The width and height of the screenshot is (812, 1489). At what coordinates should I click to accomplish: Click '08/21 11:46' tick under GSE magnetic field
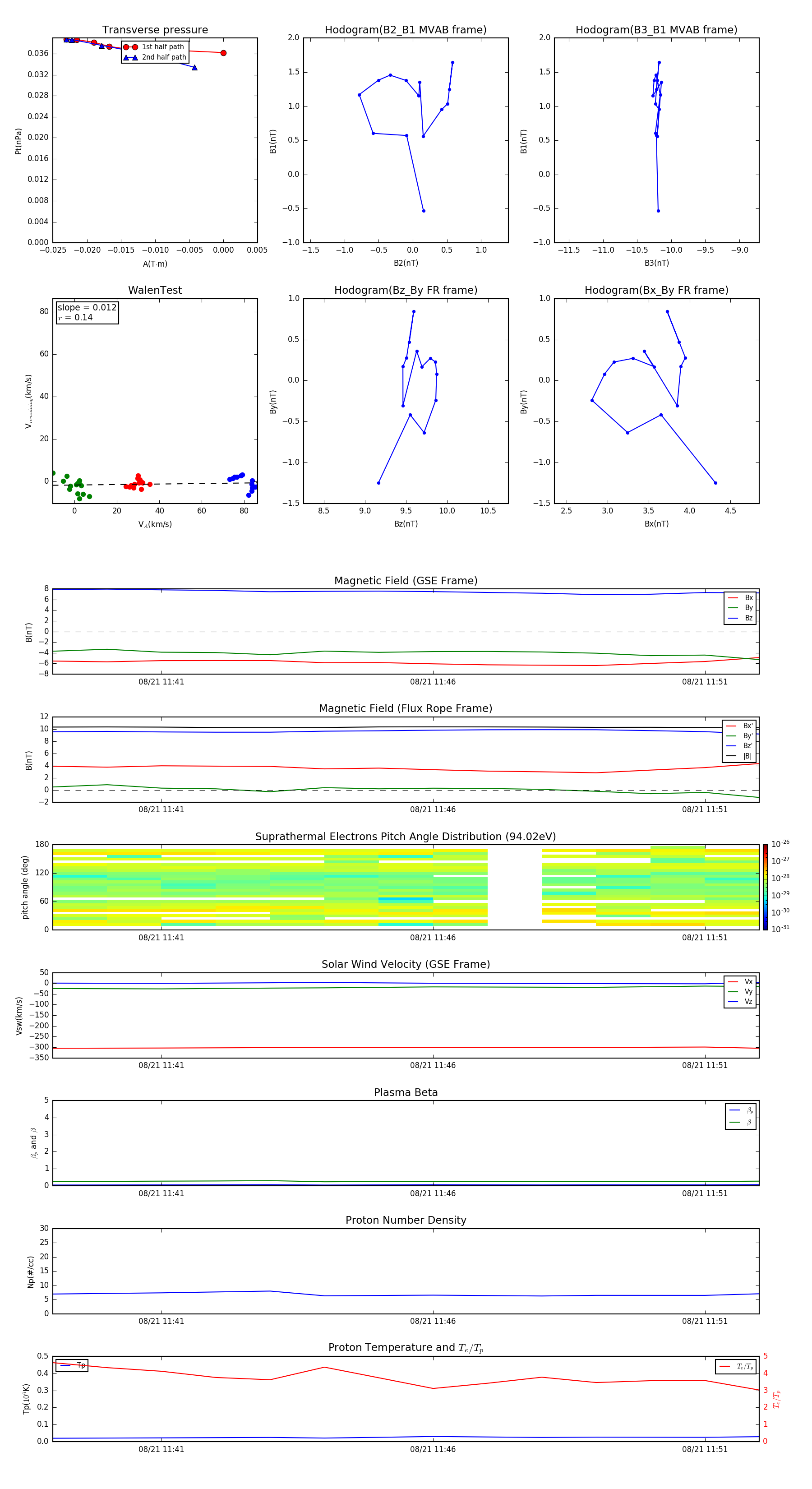pyautogui.click(x=433, y=682)
